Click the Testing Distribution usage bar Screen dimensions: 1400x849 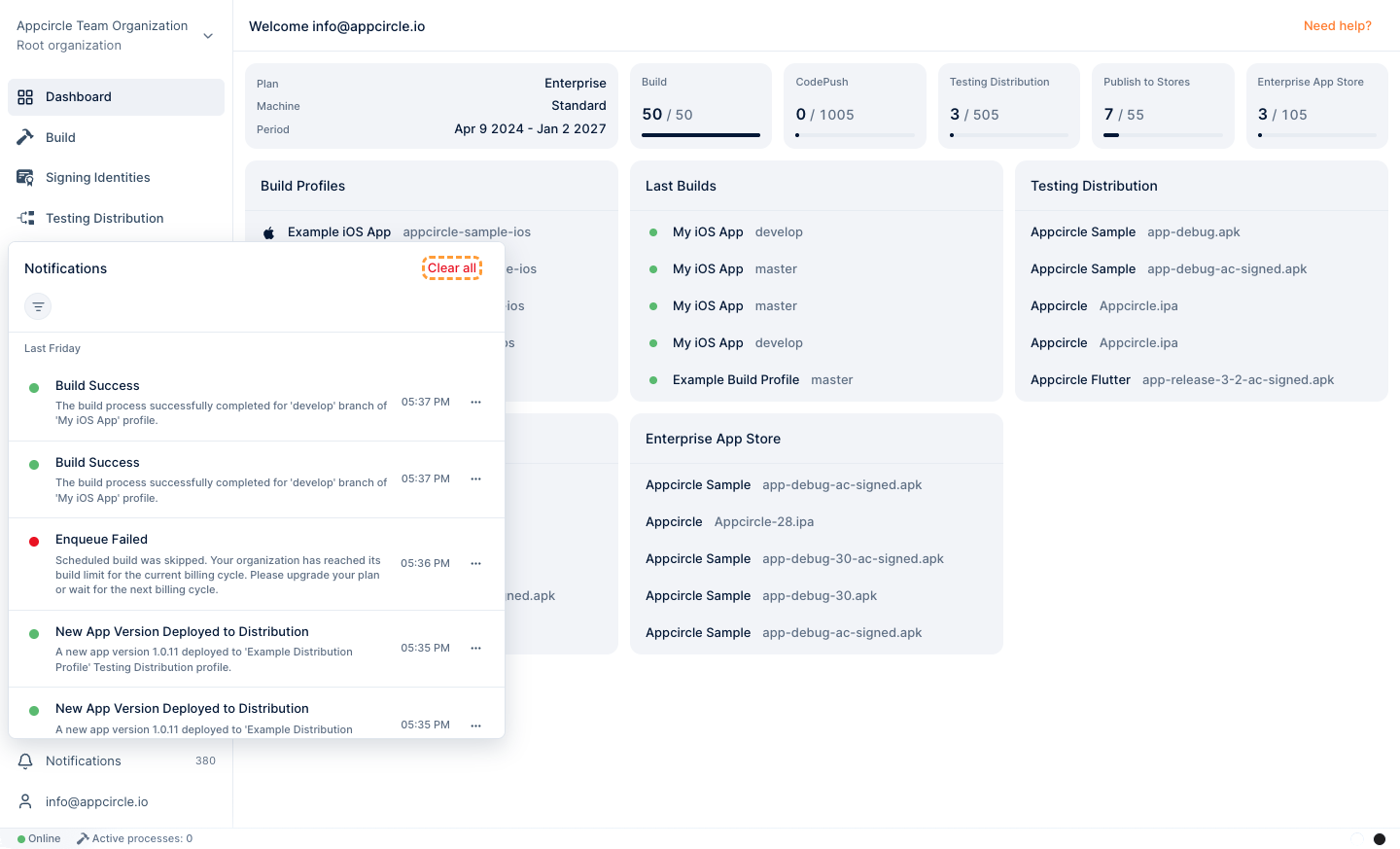click(1009, 135)
